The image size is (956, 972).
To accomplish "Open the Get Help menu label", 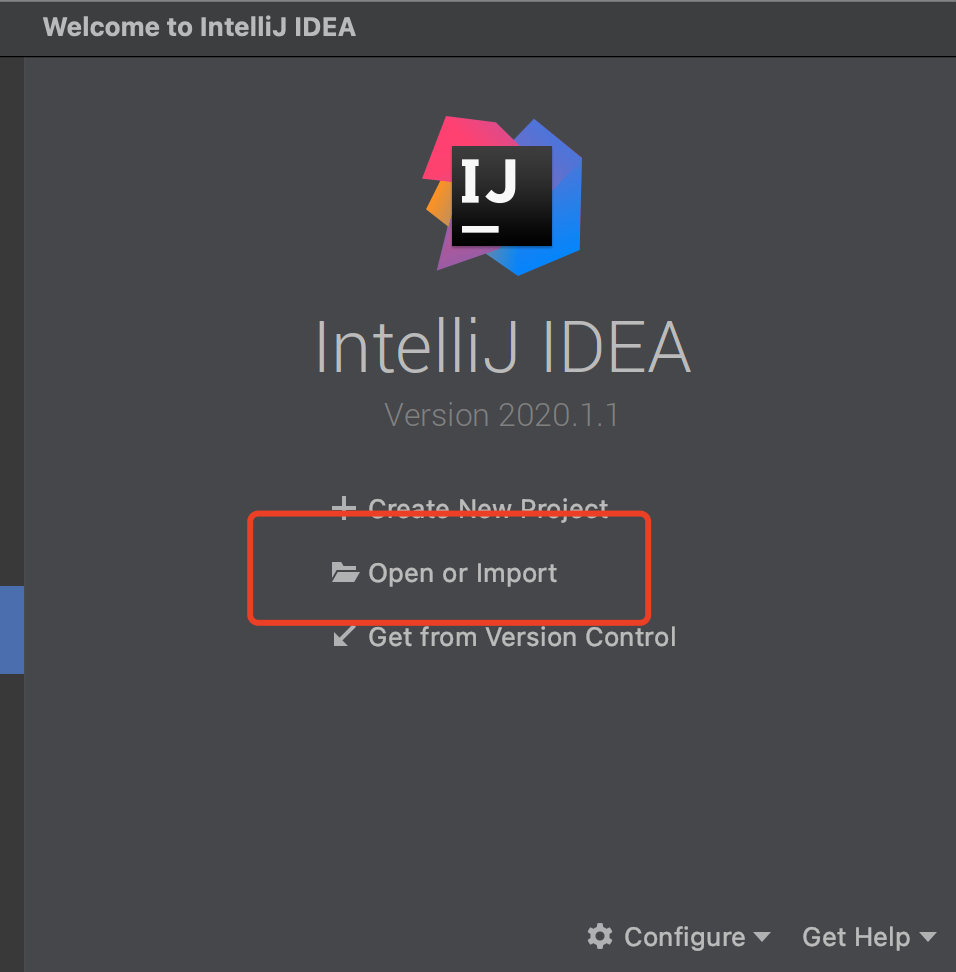I will [856, 937].
